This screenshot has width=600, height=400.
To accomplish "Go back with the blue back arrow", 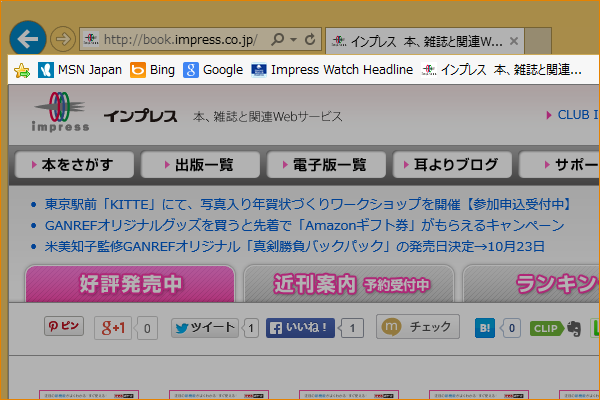I will (x=28, y=39).
